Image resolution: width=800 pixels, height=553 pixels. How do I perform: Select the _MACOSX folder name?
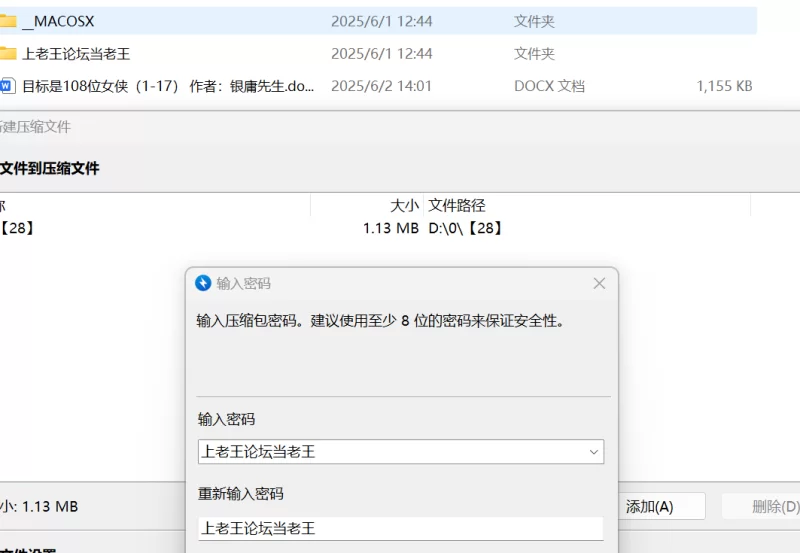pyautogui.click(x=59, y=21)
